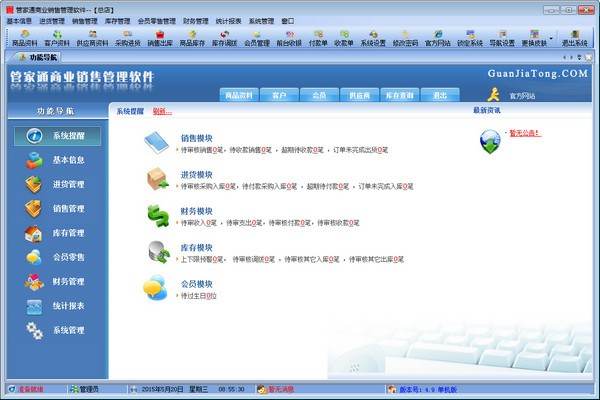The height and width of the screenshot is (400, 600).
Task: Open the 库存管理 menu
Action: click(x=117, y=21)
